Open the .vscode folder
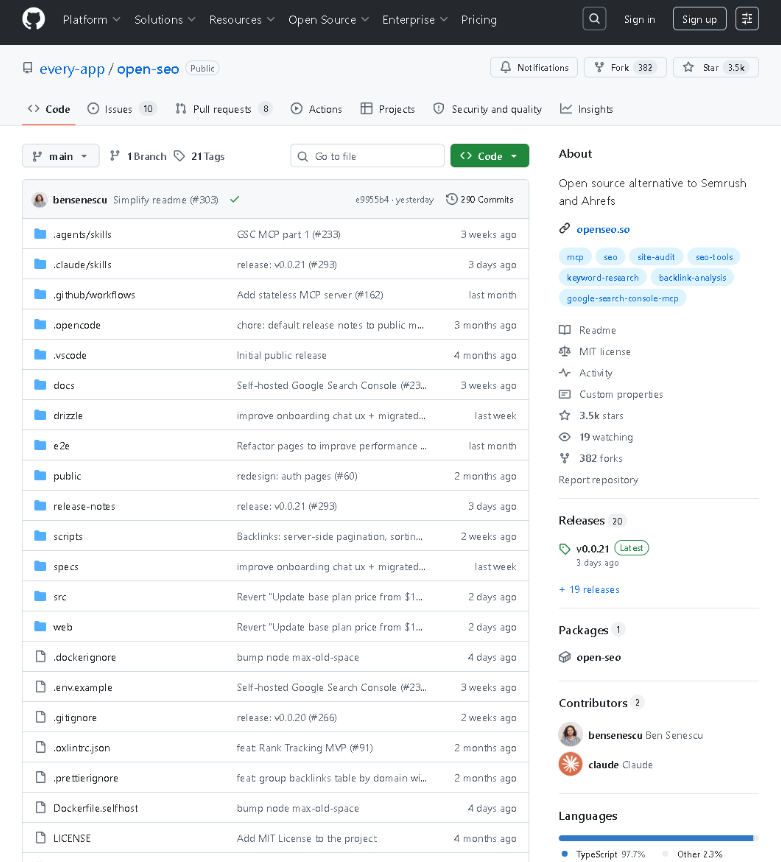Image resolution: width=781 pixels, height=862 pixels. point(70,356)
